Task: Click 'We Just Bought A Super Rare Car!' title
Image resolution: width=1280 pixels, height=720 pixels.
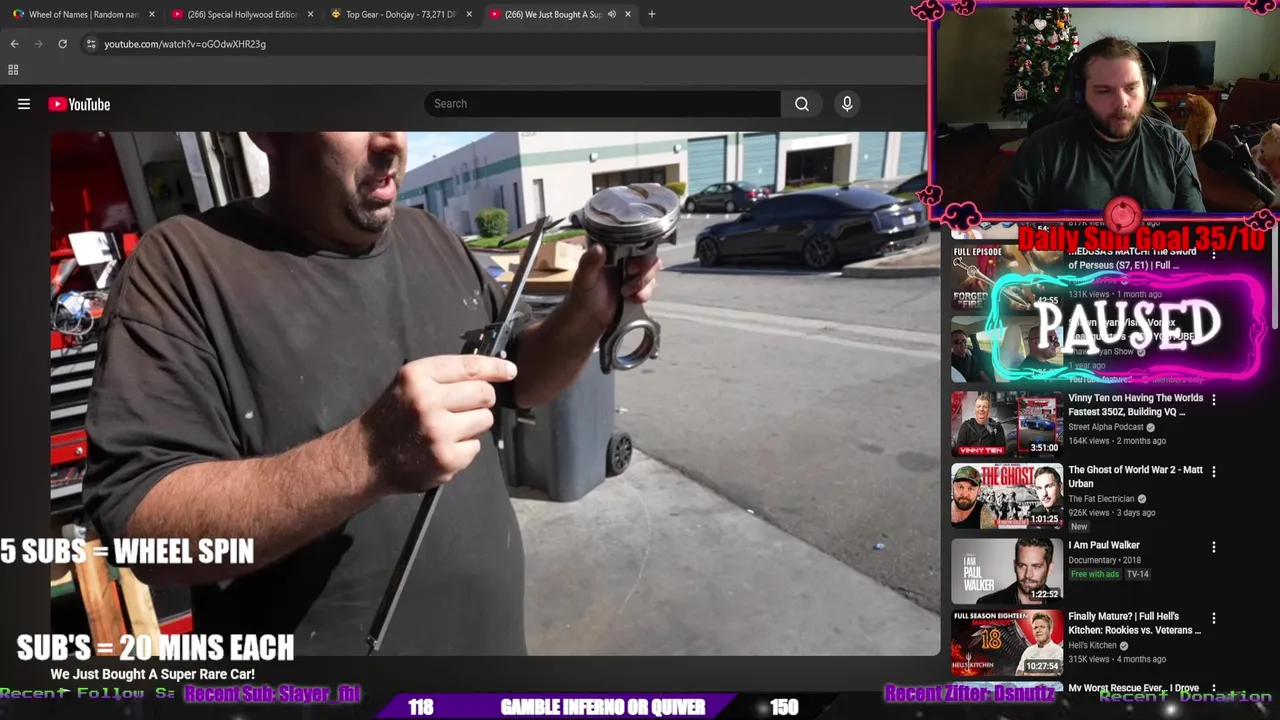Action: point(153,675)
